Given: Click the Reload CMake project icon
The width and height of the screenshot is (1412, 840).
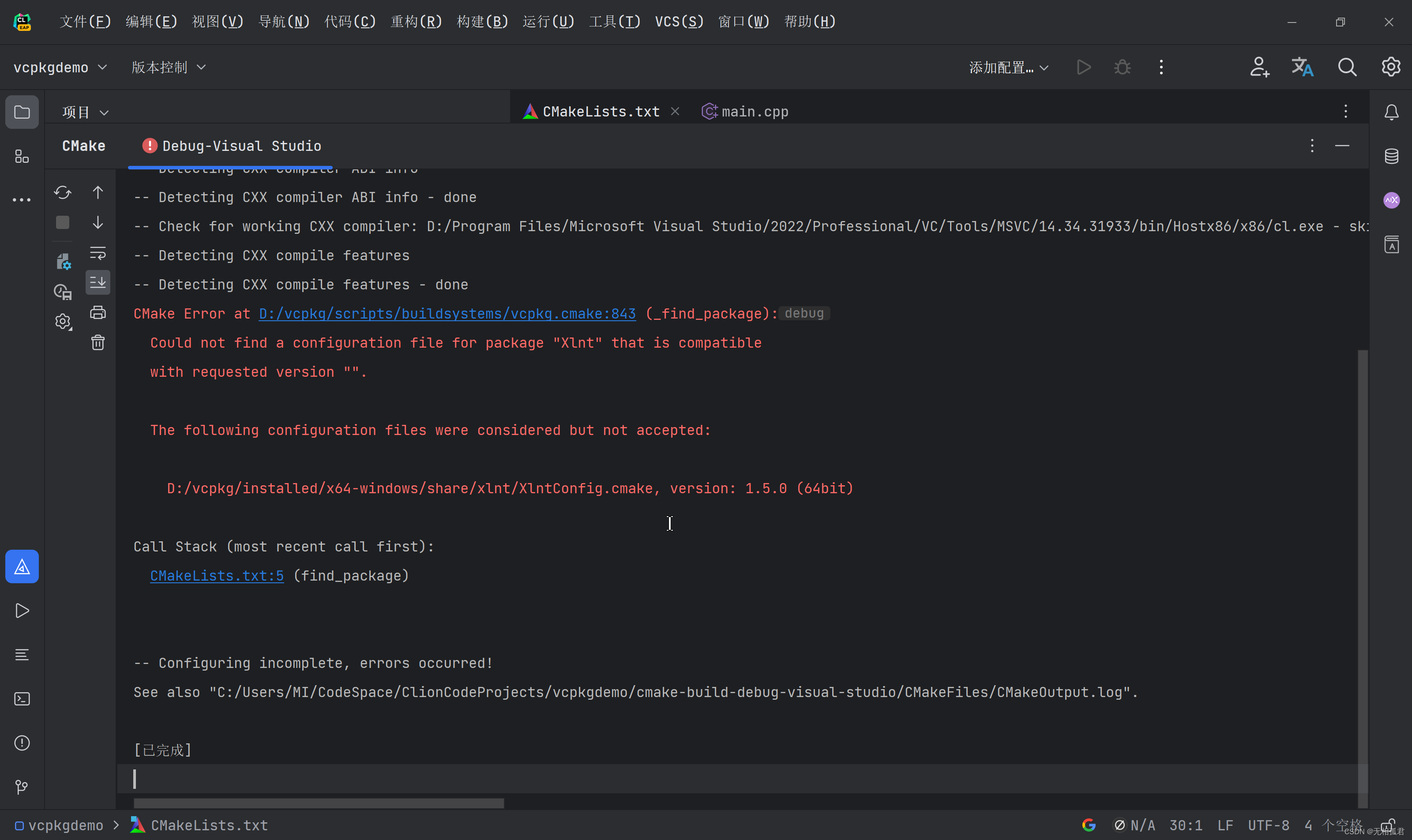Looking at the screenshot, I should coord(62,192).
